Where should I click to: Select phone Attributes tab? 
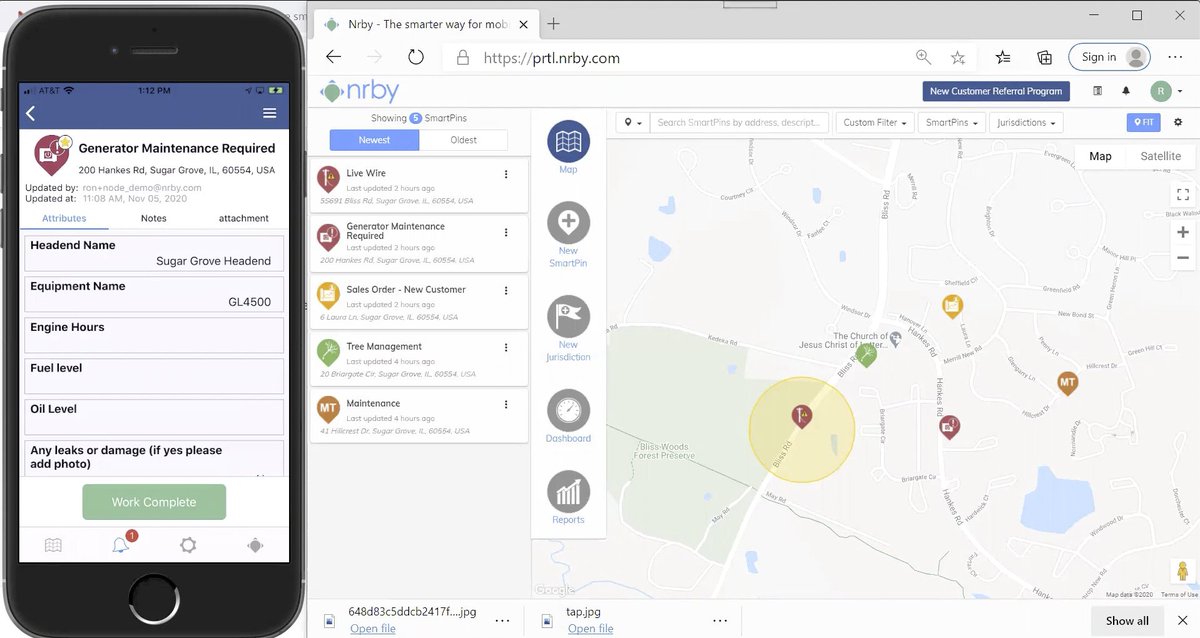click(x=64, y=218)
